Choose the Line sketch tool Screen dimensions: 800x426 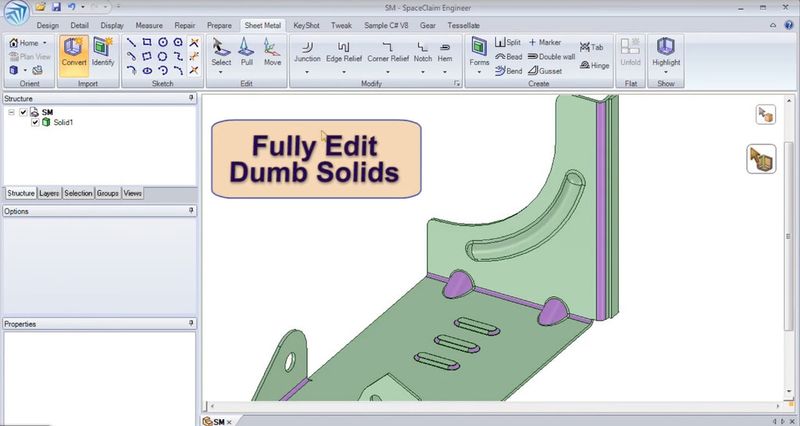(x=131, y=42)
